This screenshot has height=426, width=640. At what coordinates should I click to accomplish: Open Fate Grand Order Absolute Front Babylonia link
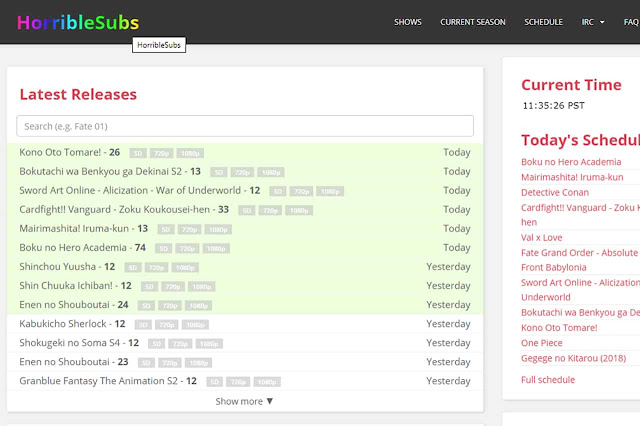[x=579, y=260]
